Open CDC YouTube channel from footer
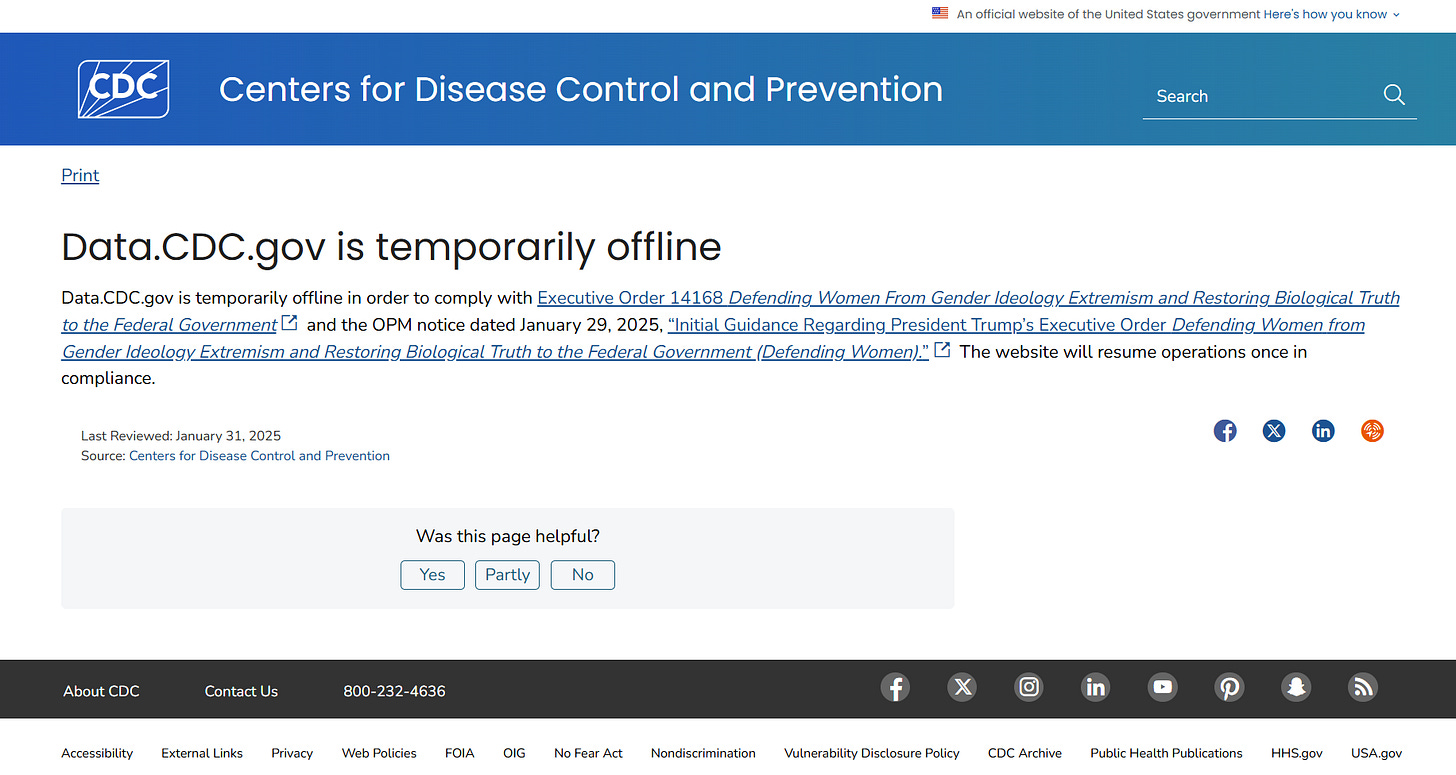The image size is (1456, 775). [1162, 687]
